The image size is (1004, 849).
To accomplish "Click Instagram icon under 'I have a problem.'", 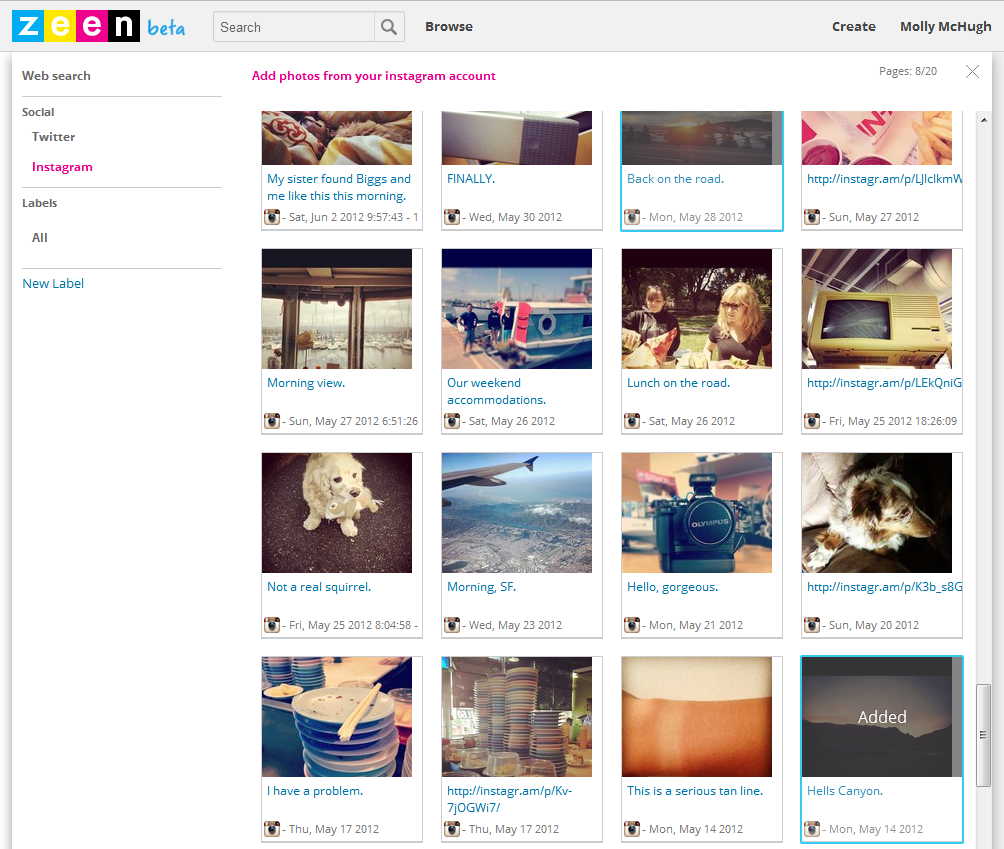I will tap(272, 829).
